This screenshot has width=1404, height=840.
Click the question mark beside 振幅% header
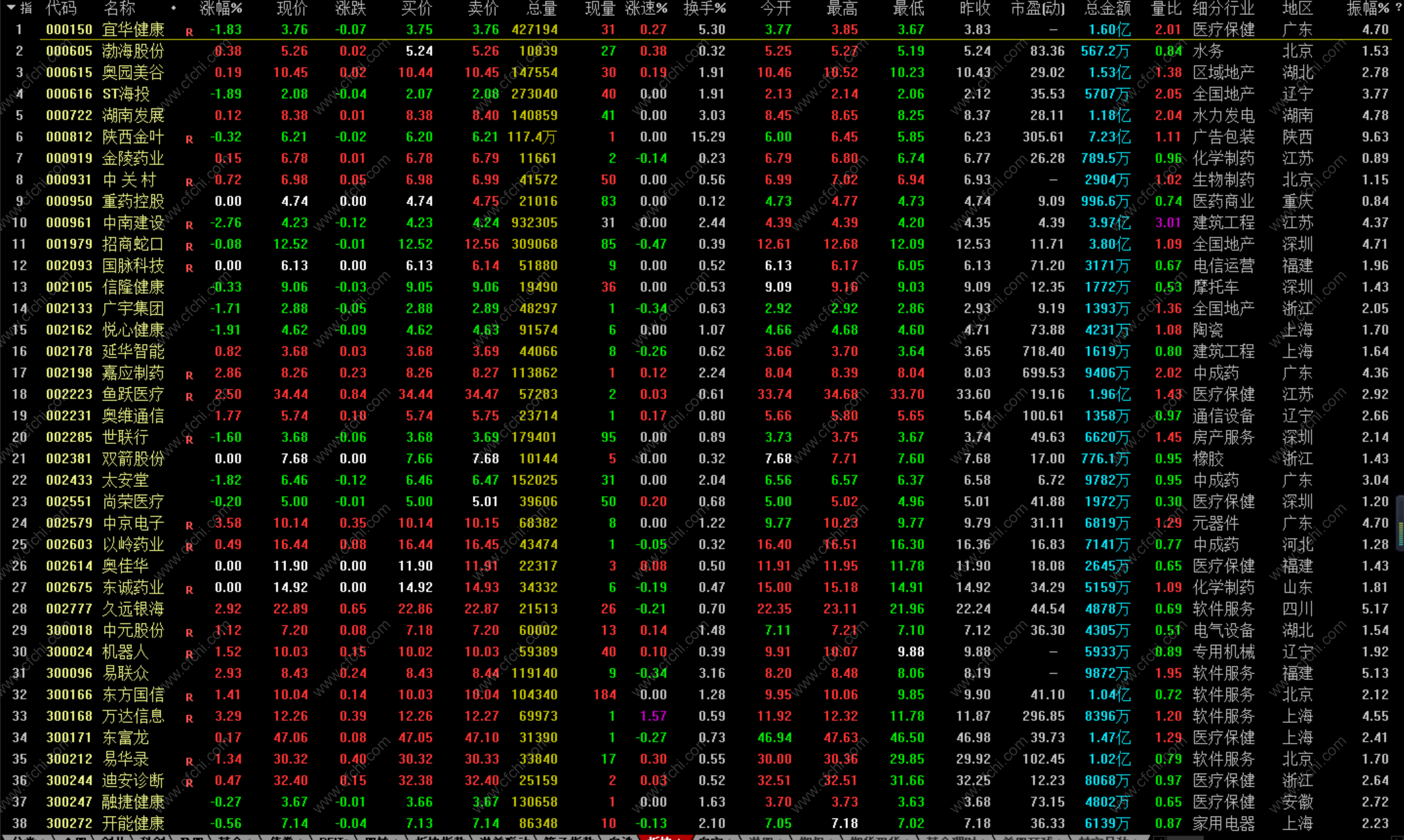click(x=1398, y=8)
